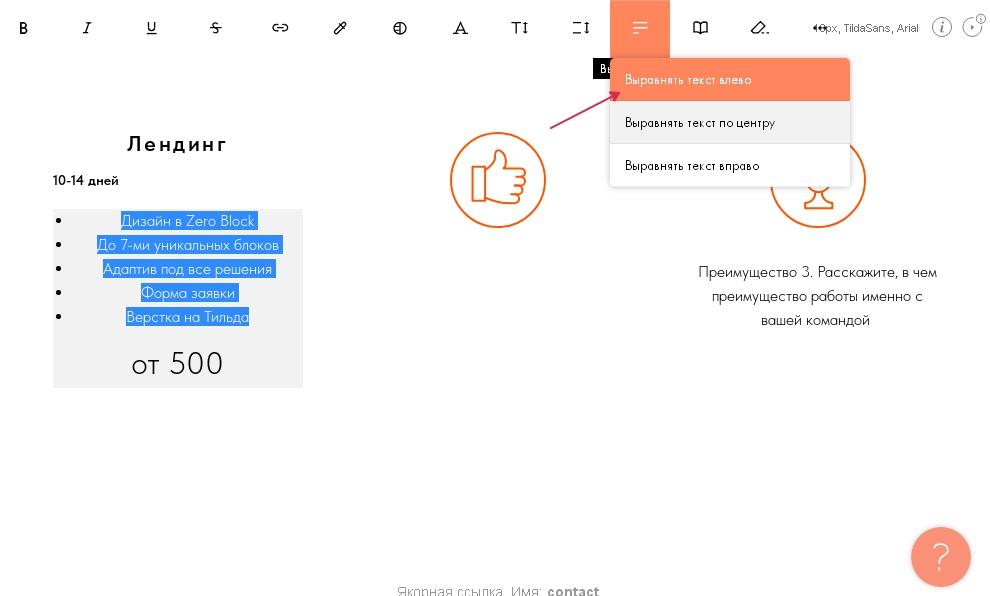
Task: Open the font size options
Action: [x=520, y=28]
